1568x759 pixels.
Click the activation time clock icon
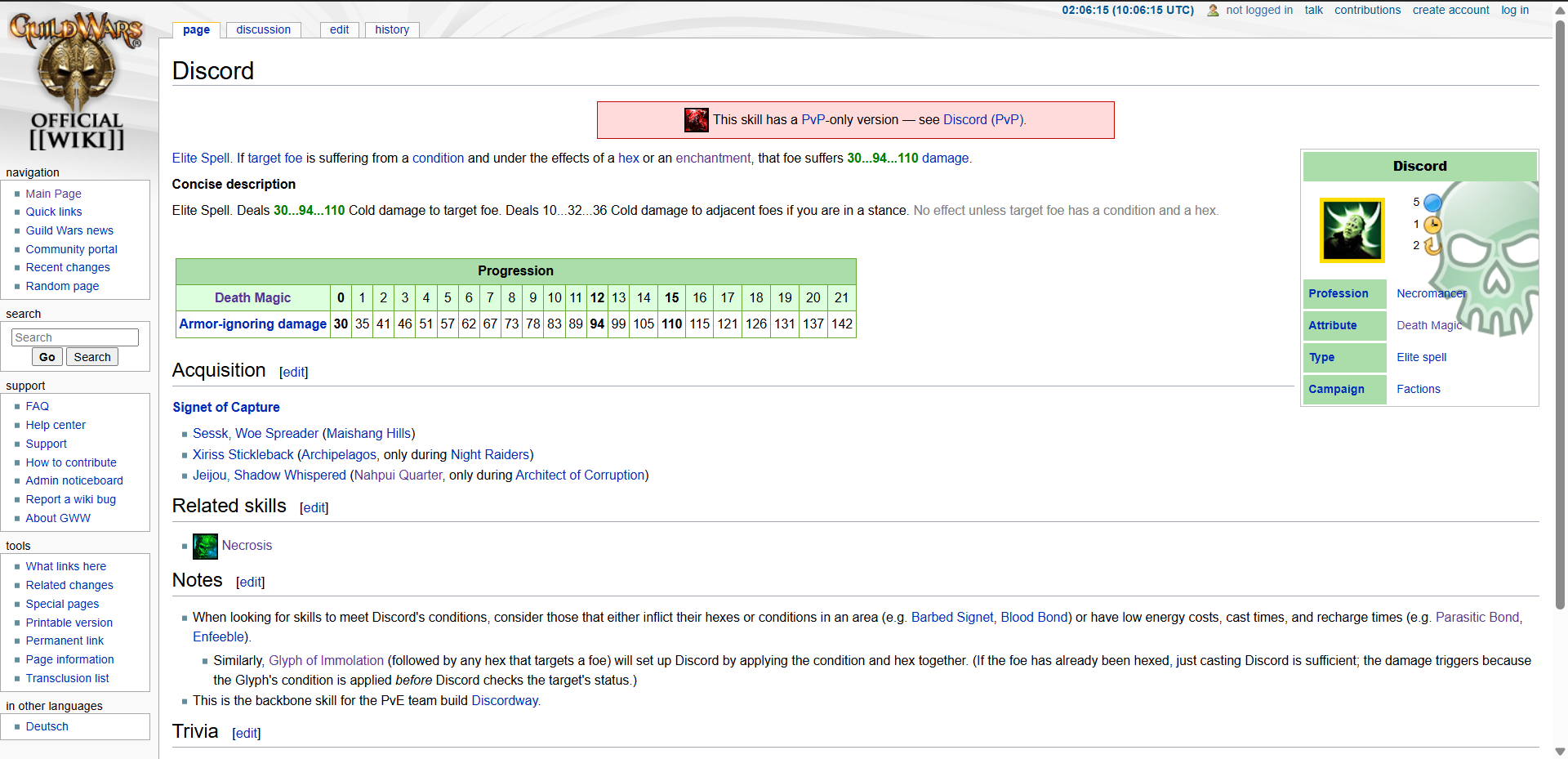(1432, 225)
